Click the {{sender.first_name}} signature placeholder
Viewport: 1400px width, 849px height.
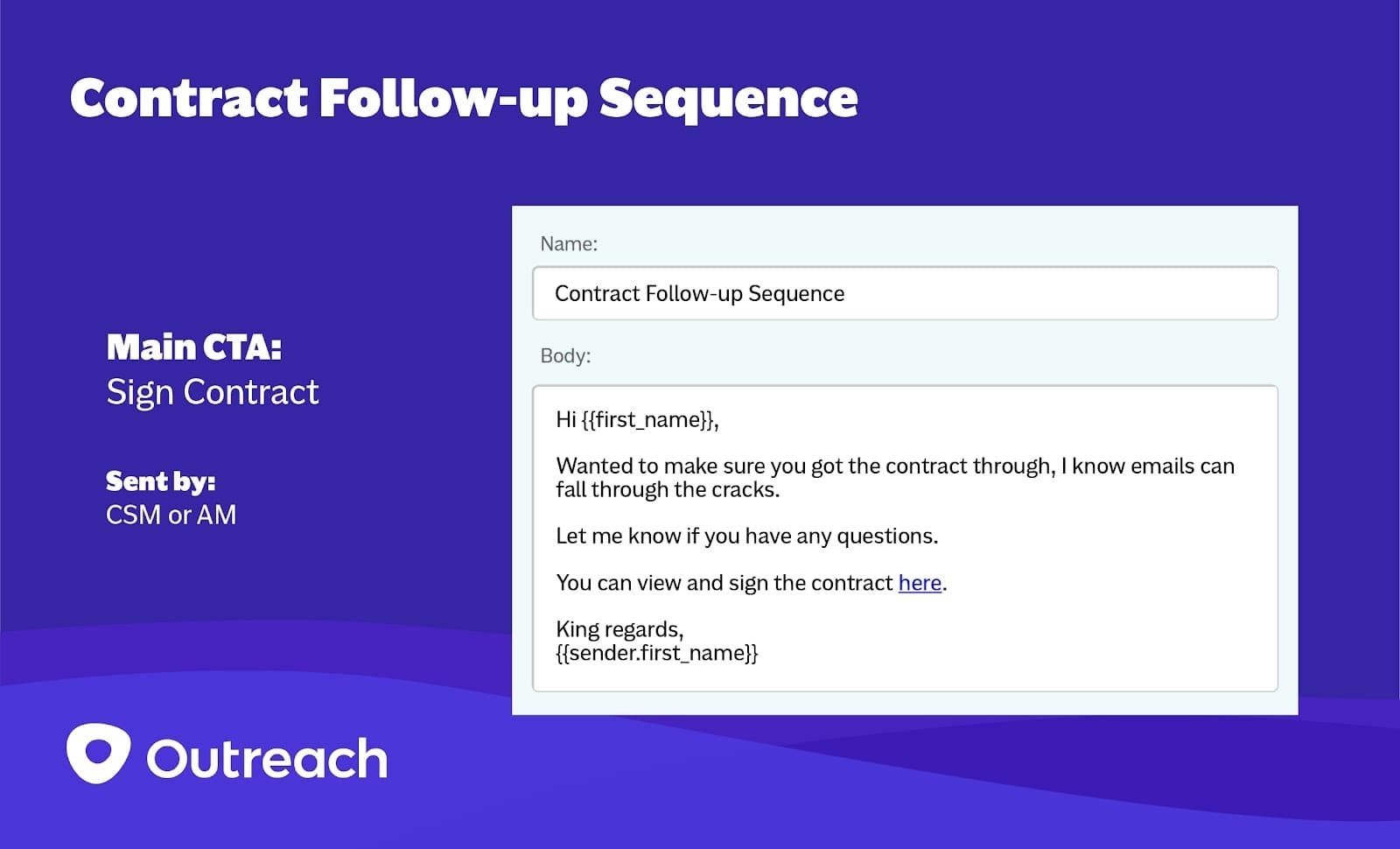coord(657,653)
